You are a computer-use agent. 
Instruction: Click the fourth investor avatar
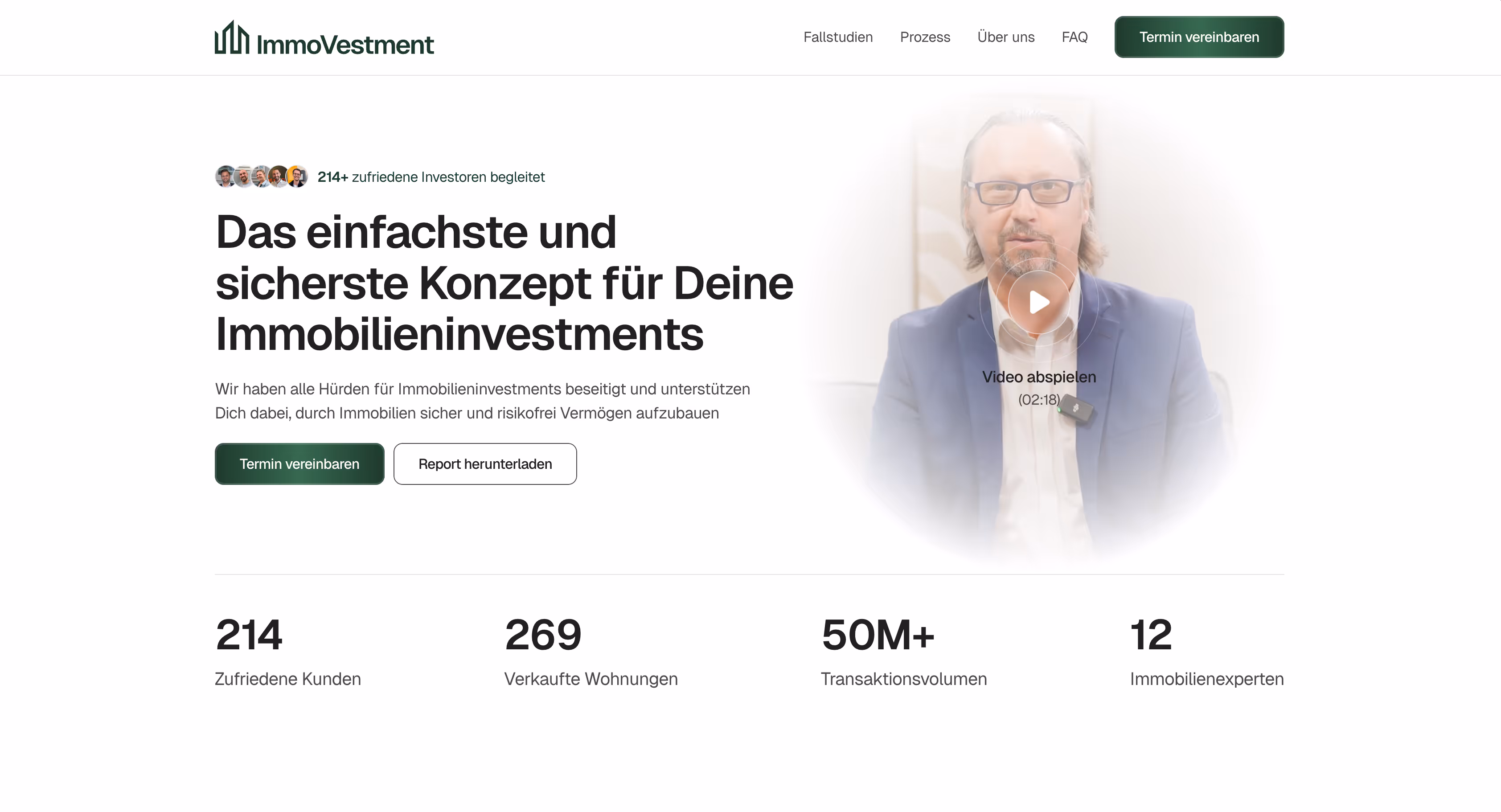point(279,176)
